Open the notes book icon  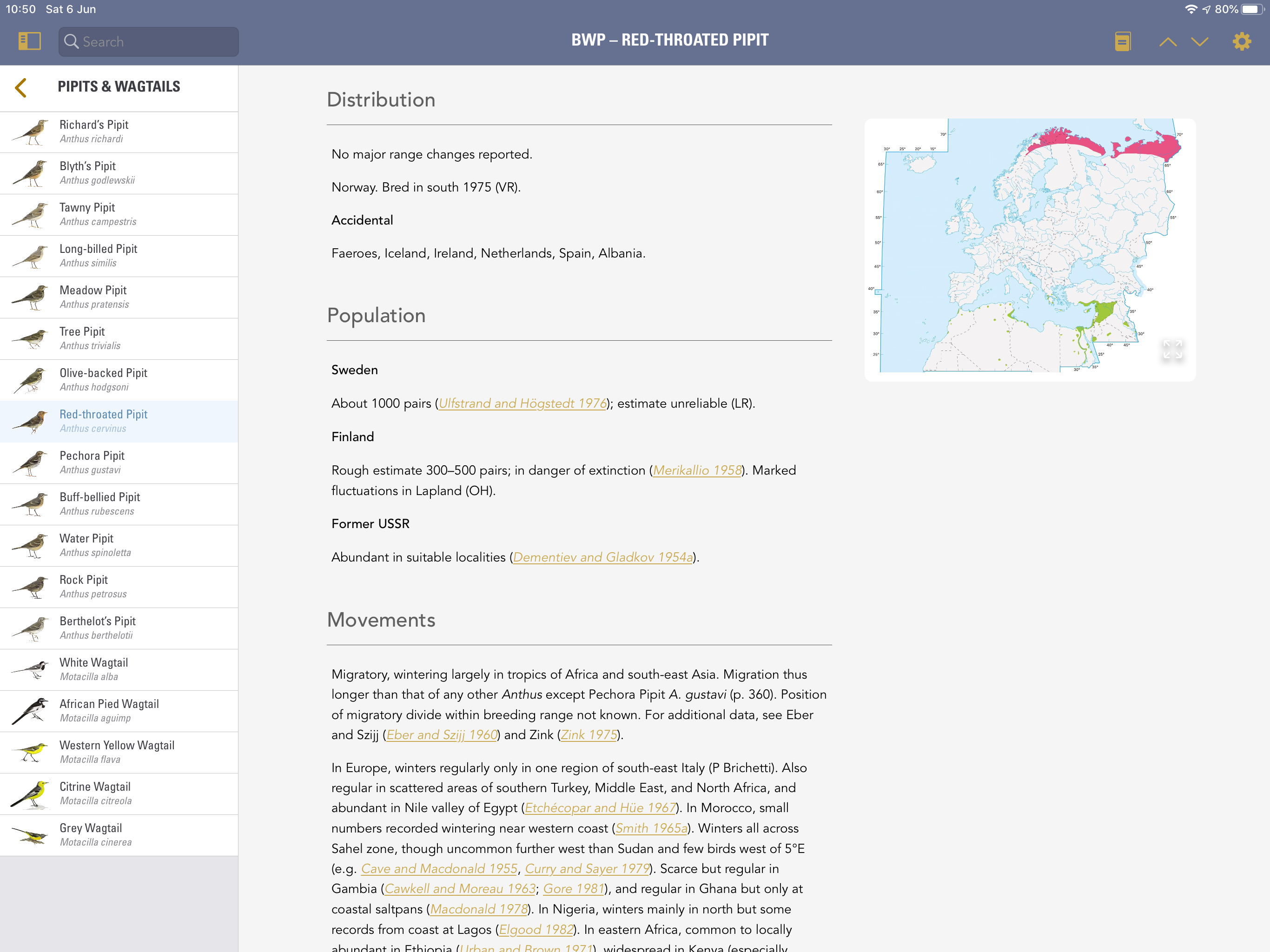point(1123,41)
